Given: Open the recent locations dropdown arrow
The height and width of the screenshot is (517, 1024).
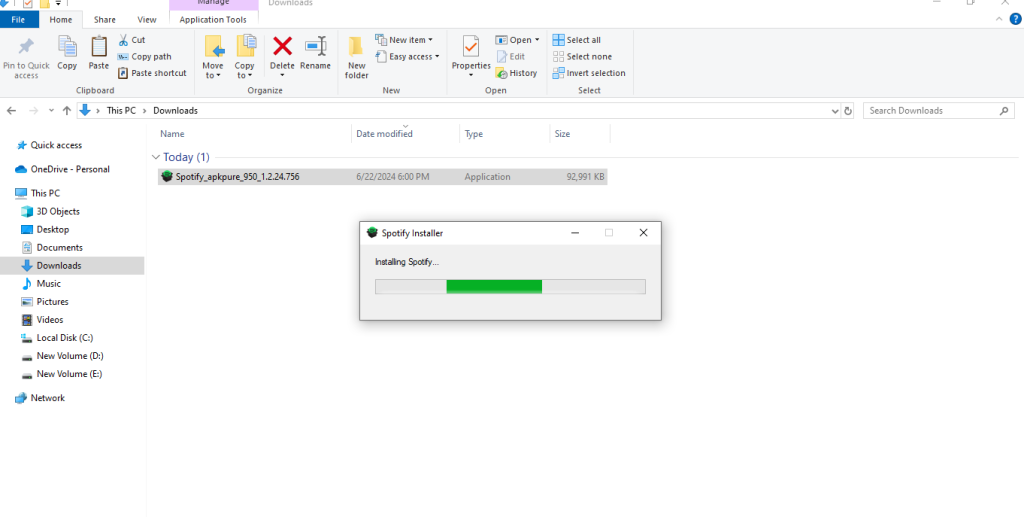Looking at the screenshot, I should pos(52,111).
